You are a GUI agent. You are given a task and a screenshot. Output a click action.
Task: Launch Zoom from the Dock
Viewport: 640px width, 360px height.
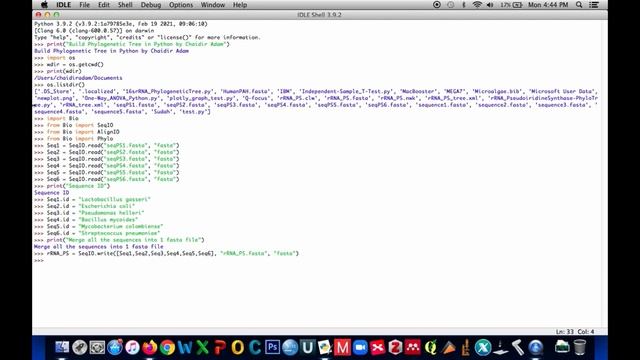click(x=360, y=347)
